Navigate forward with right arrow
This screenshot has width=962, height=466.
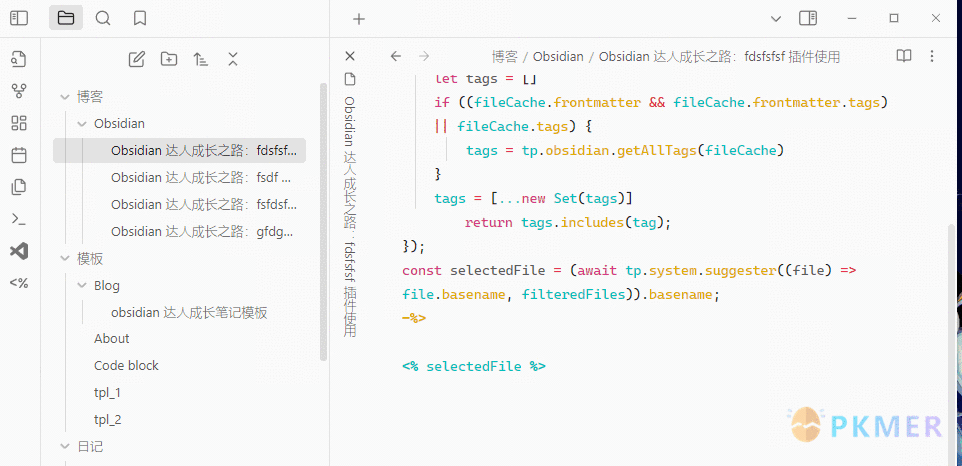click(424, 56)
